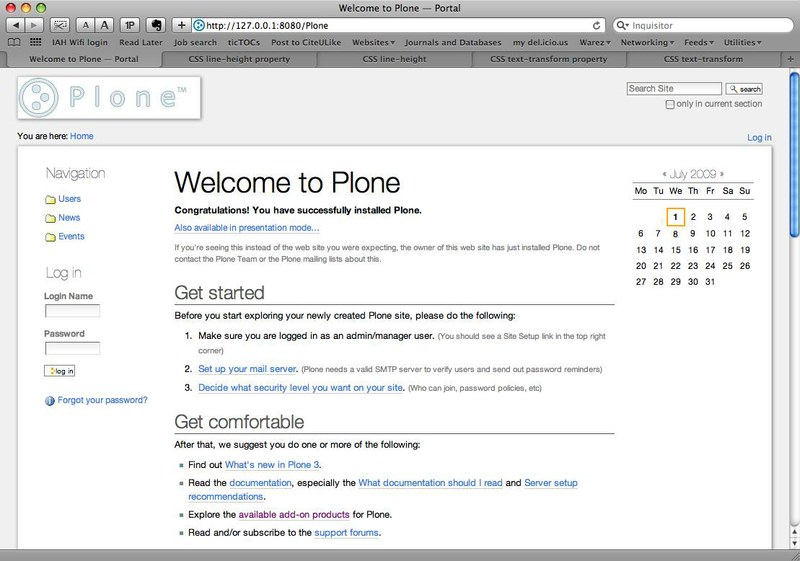Open Read Later bookmark
This screenshot has width=800, height=561.
(x=141, y=42)
